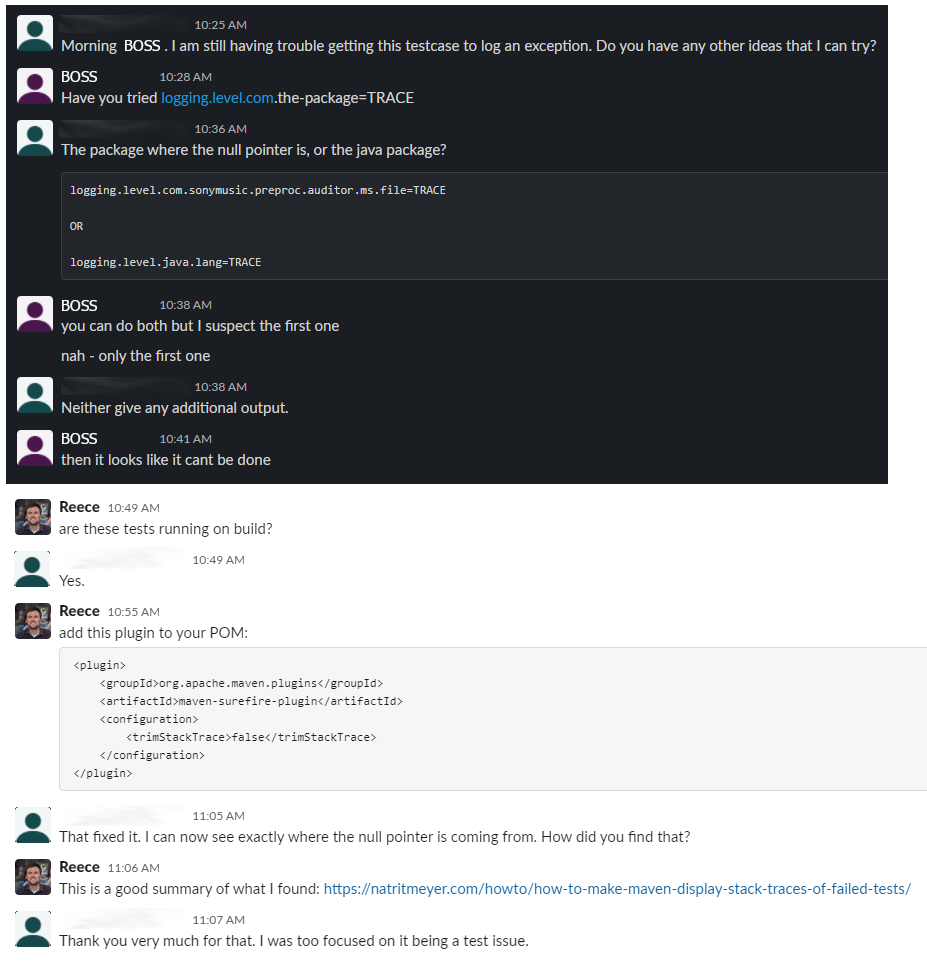Click the teal avatar at the 10:36 AM message
Screen dimensions: 927x965
coord(34,138)
